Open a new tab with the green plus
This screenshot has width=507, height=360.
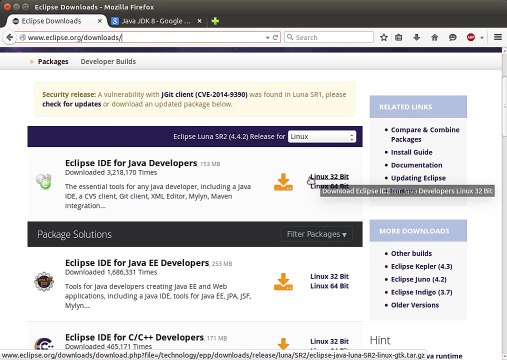[215, 21]
